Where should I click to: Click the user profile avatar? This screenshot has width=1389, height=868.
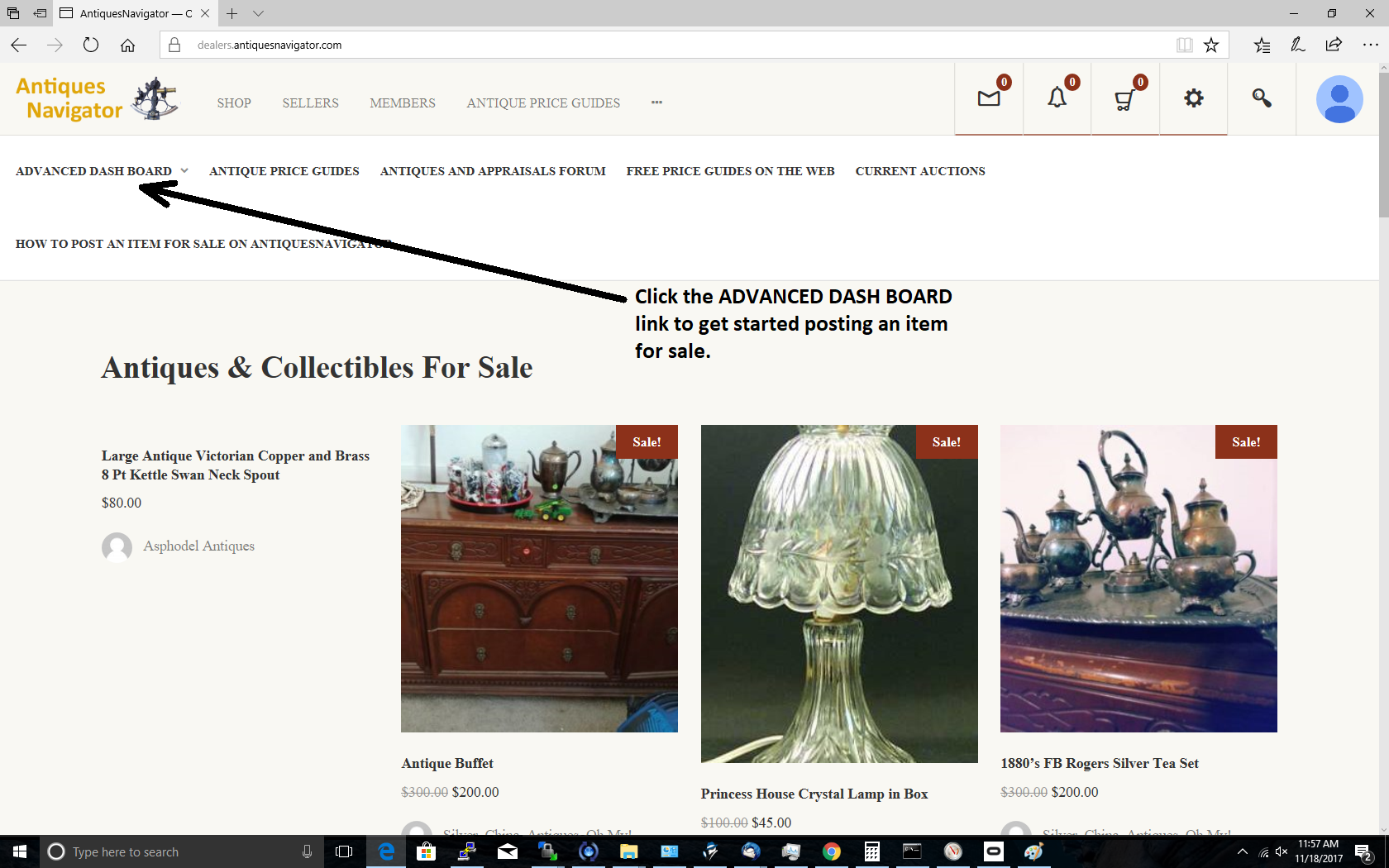point(1339,99)
